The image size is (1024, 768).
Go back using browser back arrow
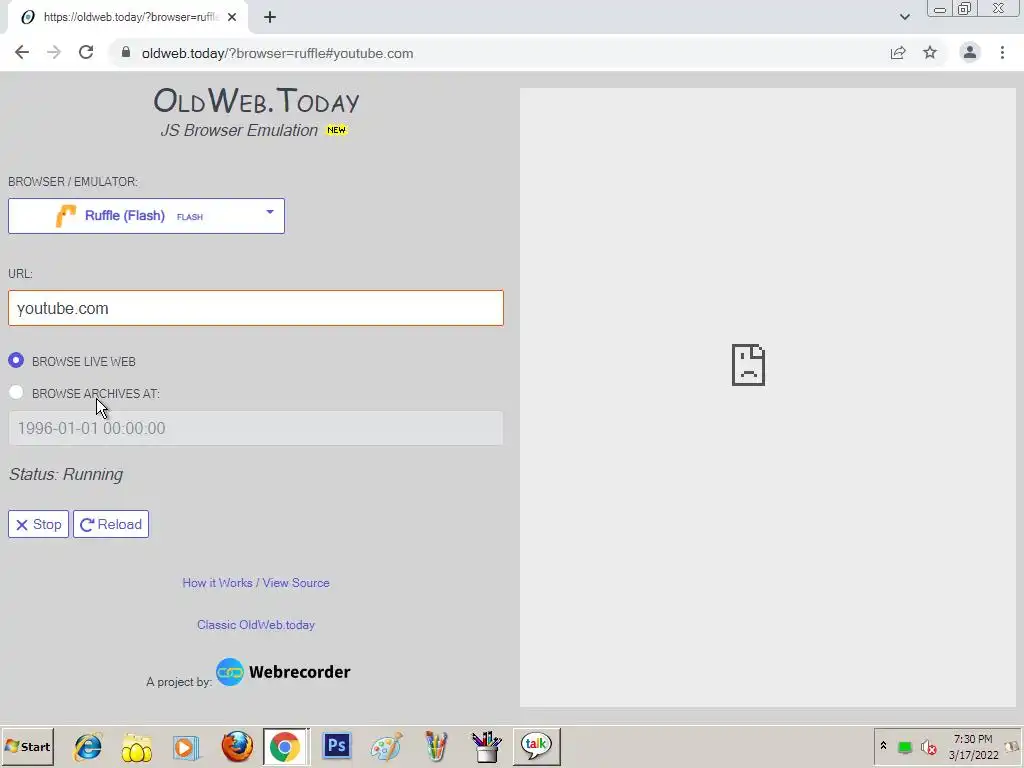pyautogui.click(x=22, y=53)
